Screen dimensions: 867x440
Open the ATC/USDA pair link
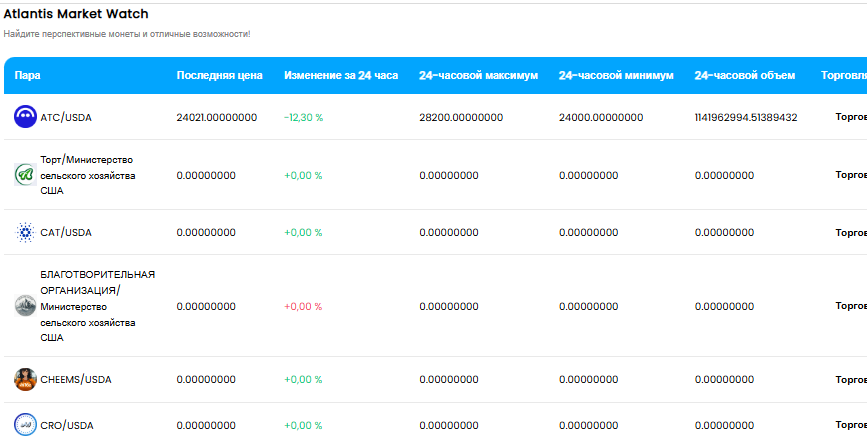[66, 117]
